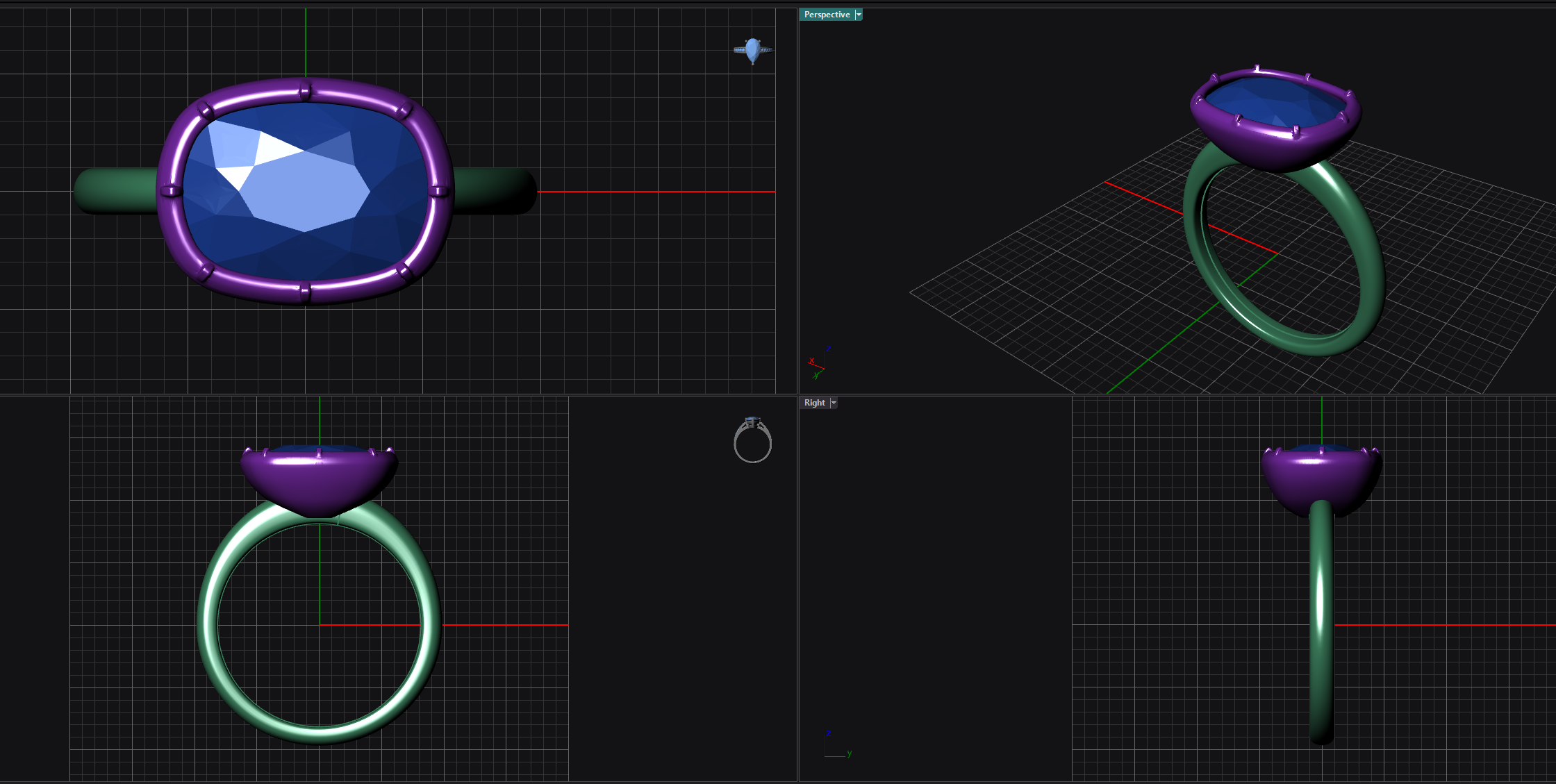Select the green ring band in front view
Viewport: 1556px width, 784px height.
click(x=208, y=625)
